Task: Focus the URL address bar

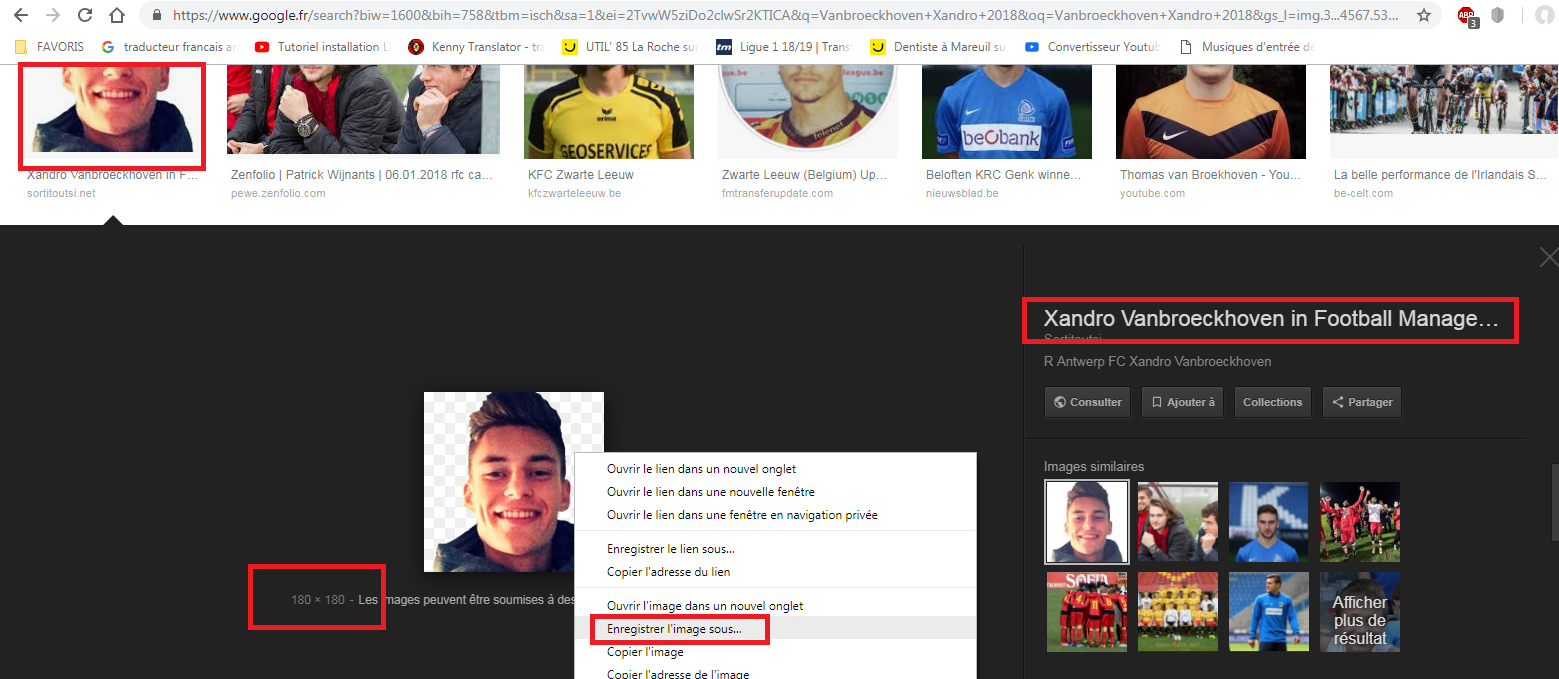Action: (x=786, y=16)
